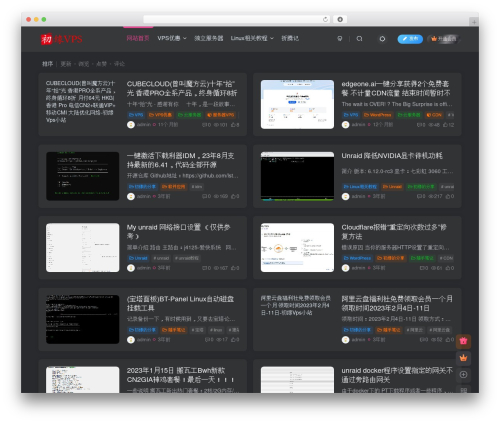Click the lightbulb icon in header
This screenshot has width=500, height=423.
coord(340,39)
